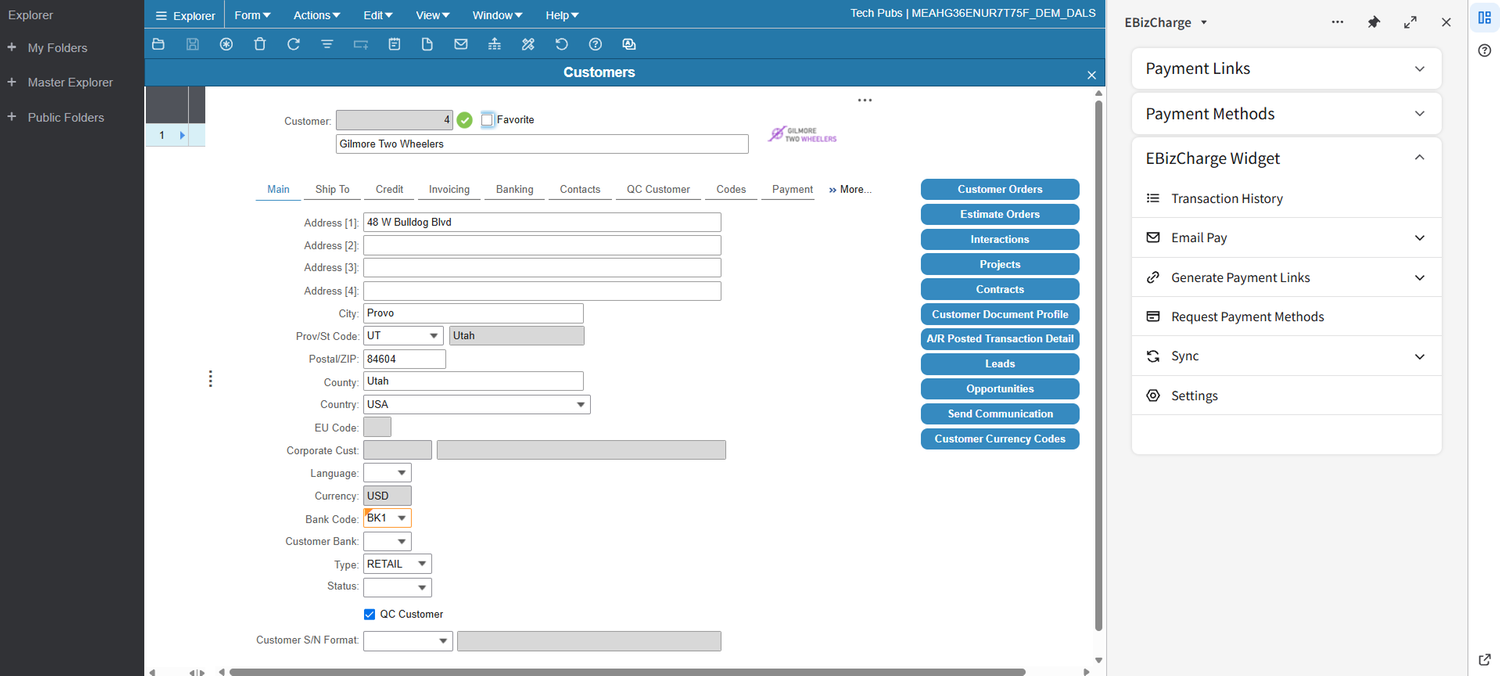Click the trash delete icon
The height and width of the screenshot is (676, 1500).
[260, 44]
